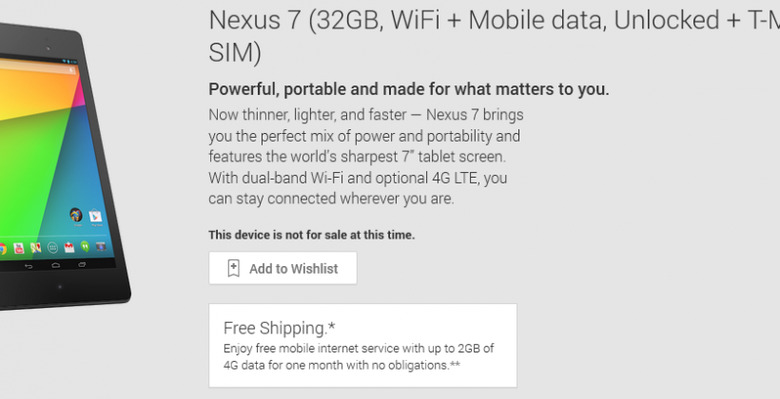Tap the YouTube icon on the tablet screen
Viewport: 780px width, 399px height.
pos(19,248)
